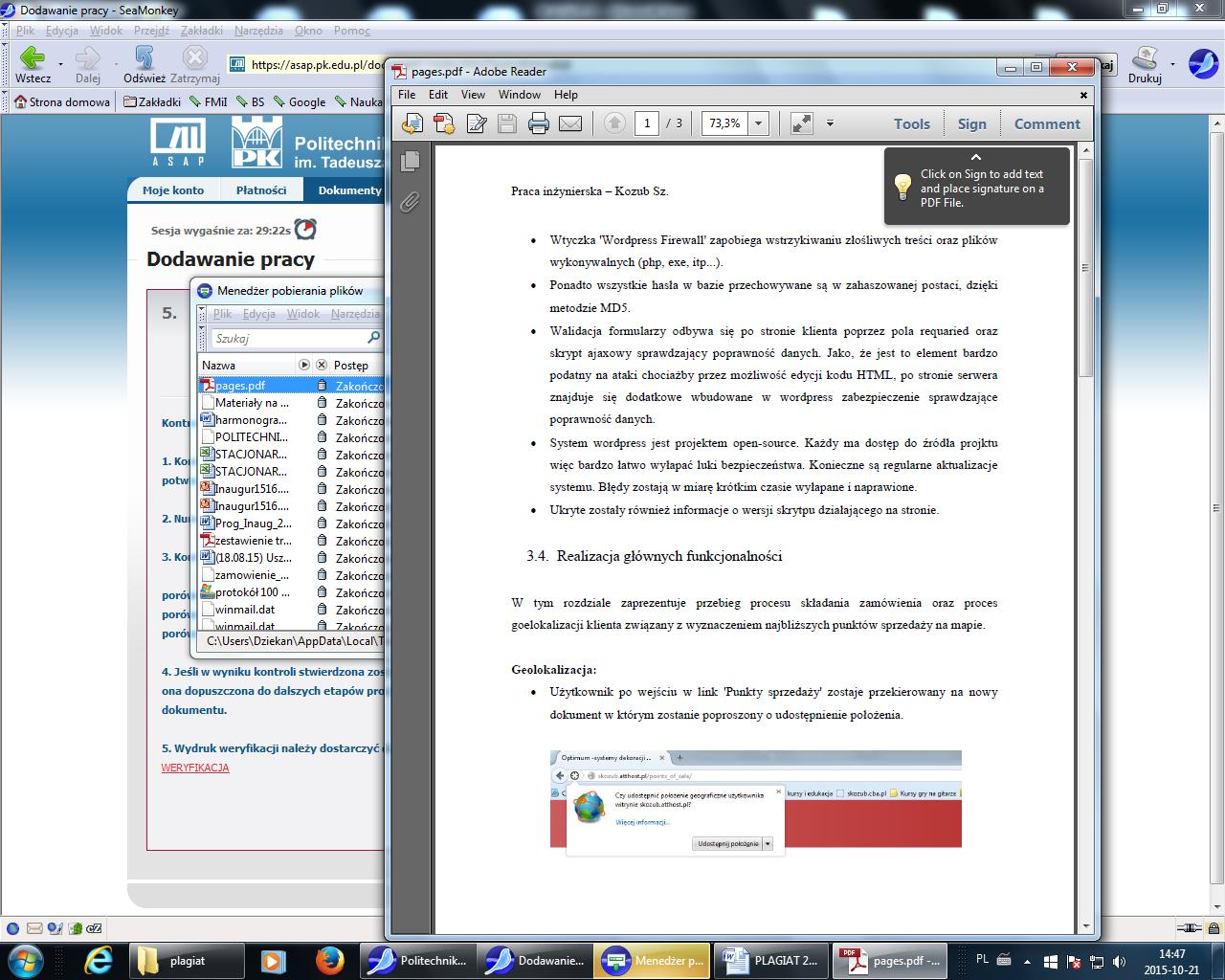Click the Odśwież reload icon in SeaMonkey
Viewport: 1225px width, 980px height.
[145, 58]
